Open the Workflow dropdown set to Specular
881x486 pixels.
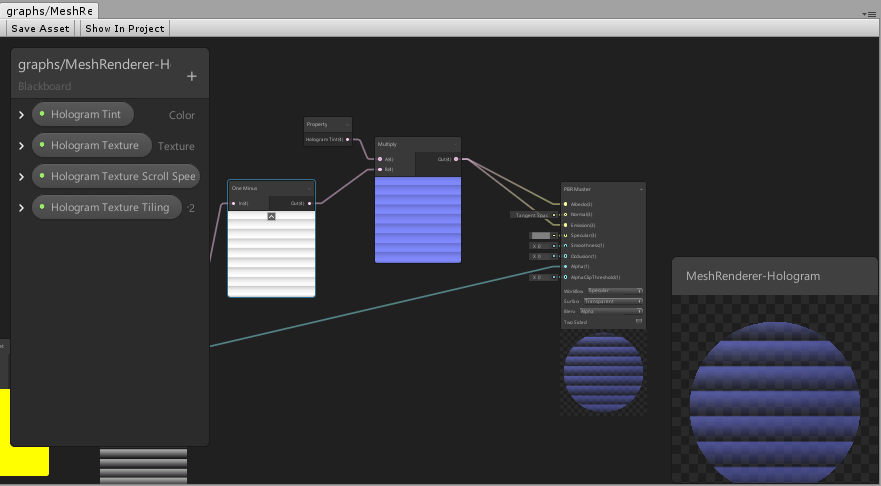[615, 290]
